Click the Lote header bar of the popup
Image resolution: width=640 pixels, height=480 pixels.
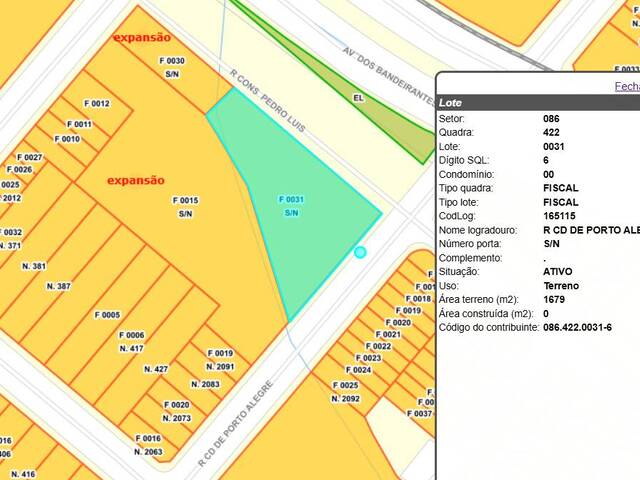538,102
